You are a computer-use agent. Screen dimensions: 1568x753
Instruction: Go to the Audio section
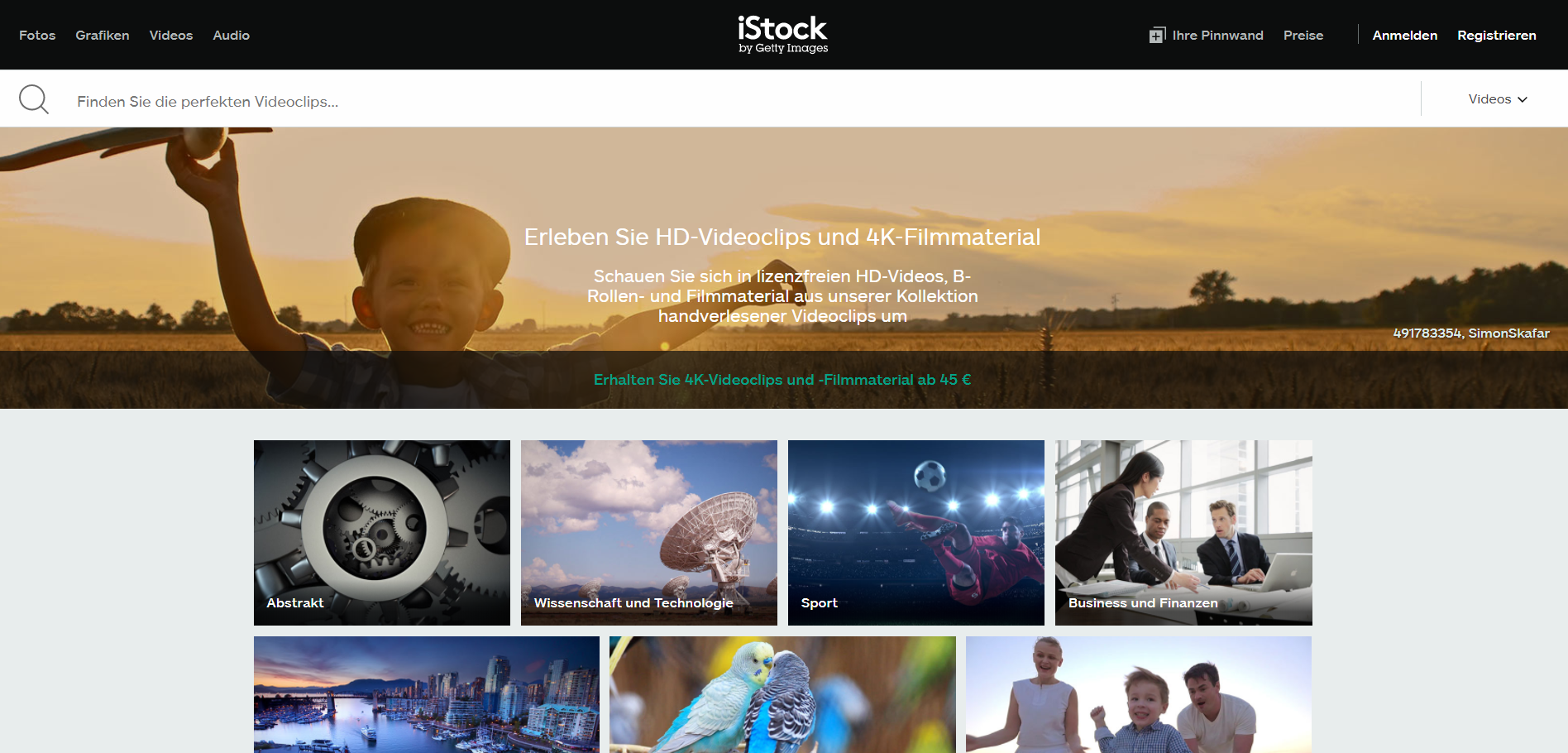[x=231, y=35]
